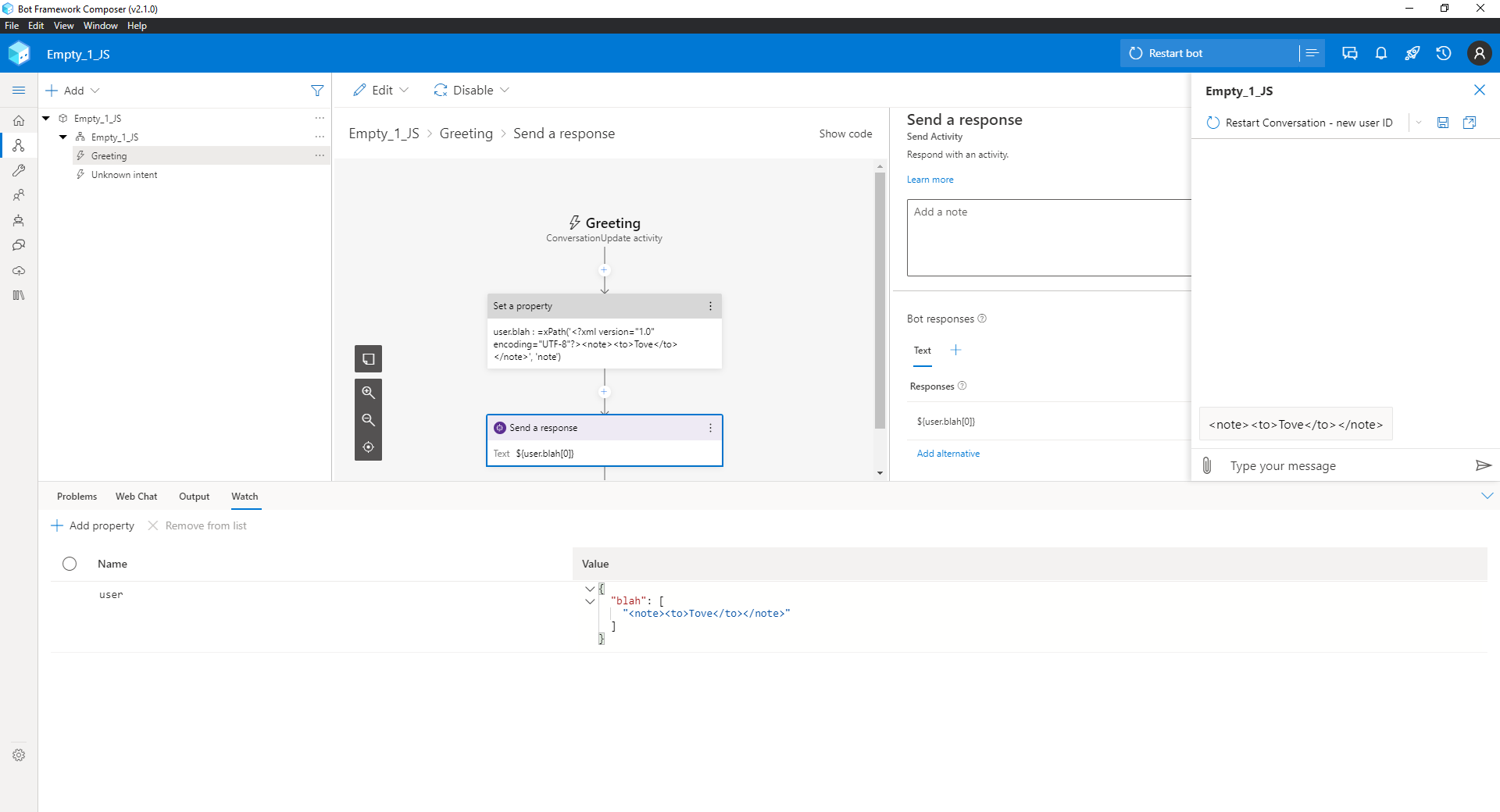The image size is (1500, 812).
Task: Select the Name column header radio circle
Action: [70, 564]
